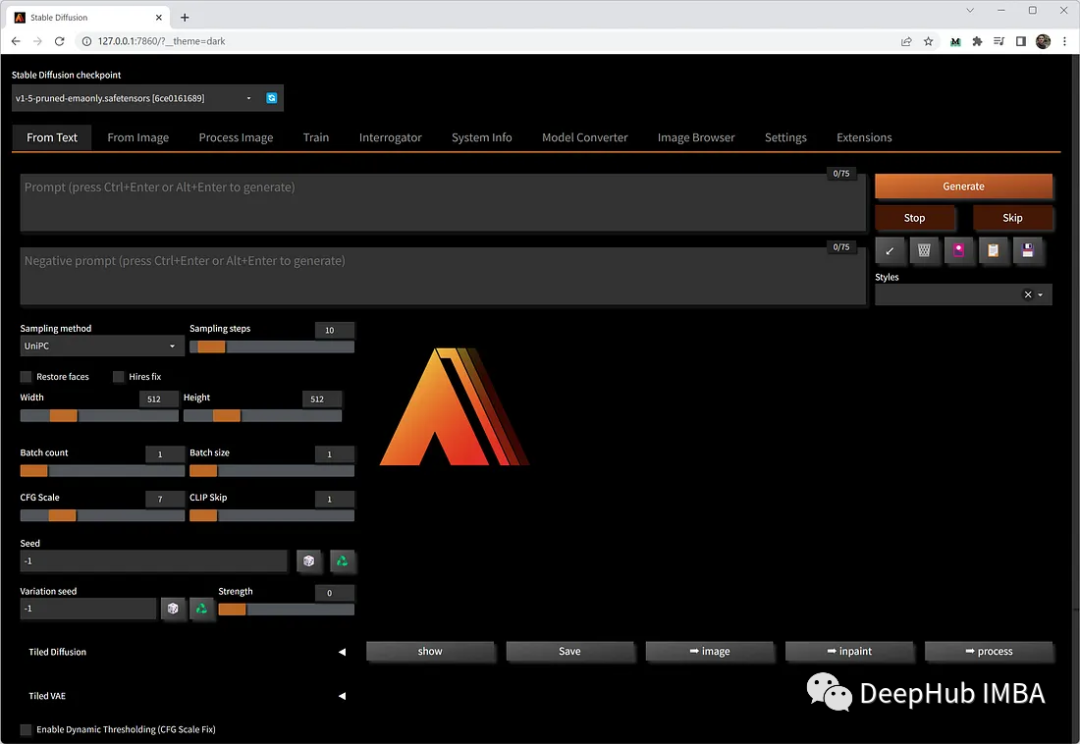Enable Restore faces checkbox
This screenshot has height=744, width=1080.
coord(26,377)
